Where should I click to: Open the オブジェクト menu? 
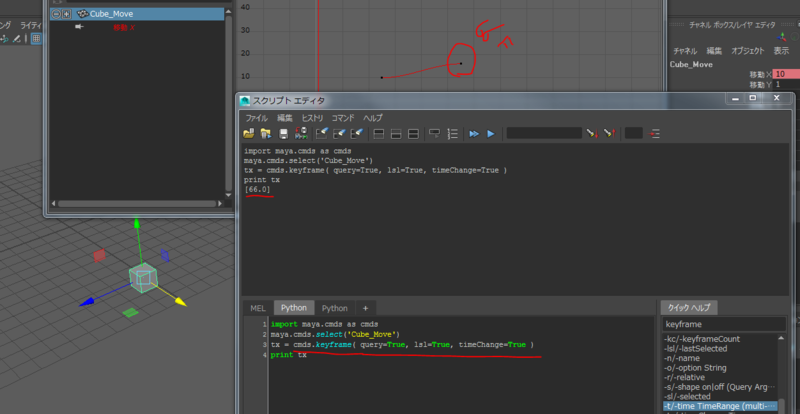coord(747,51)
